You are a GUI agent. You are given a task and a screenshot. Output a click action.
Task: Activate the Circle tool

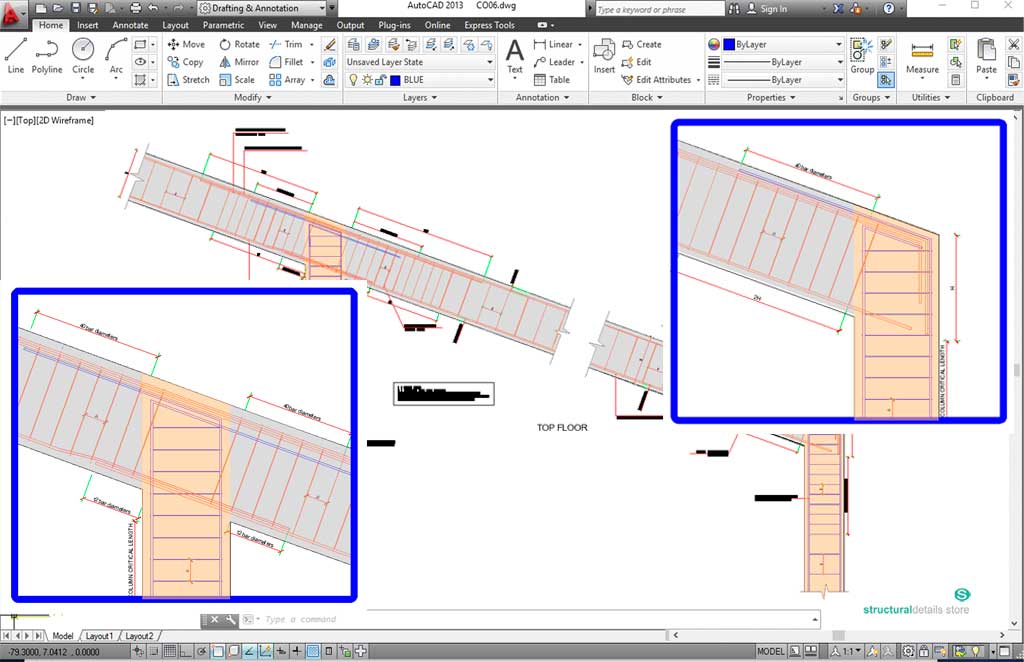pyautogui.click(x=83, y=55)
